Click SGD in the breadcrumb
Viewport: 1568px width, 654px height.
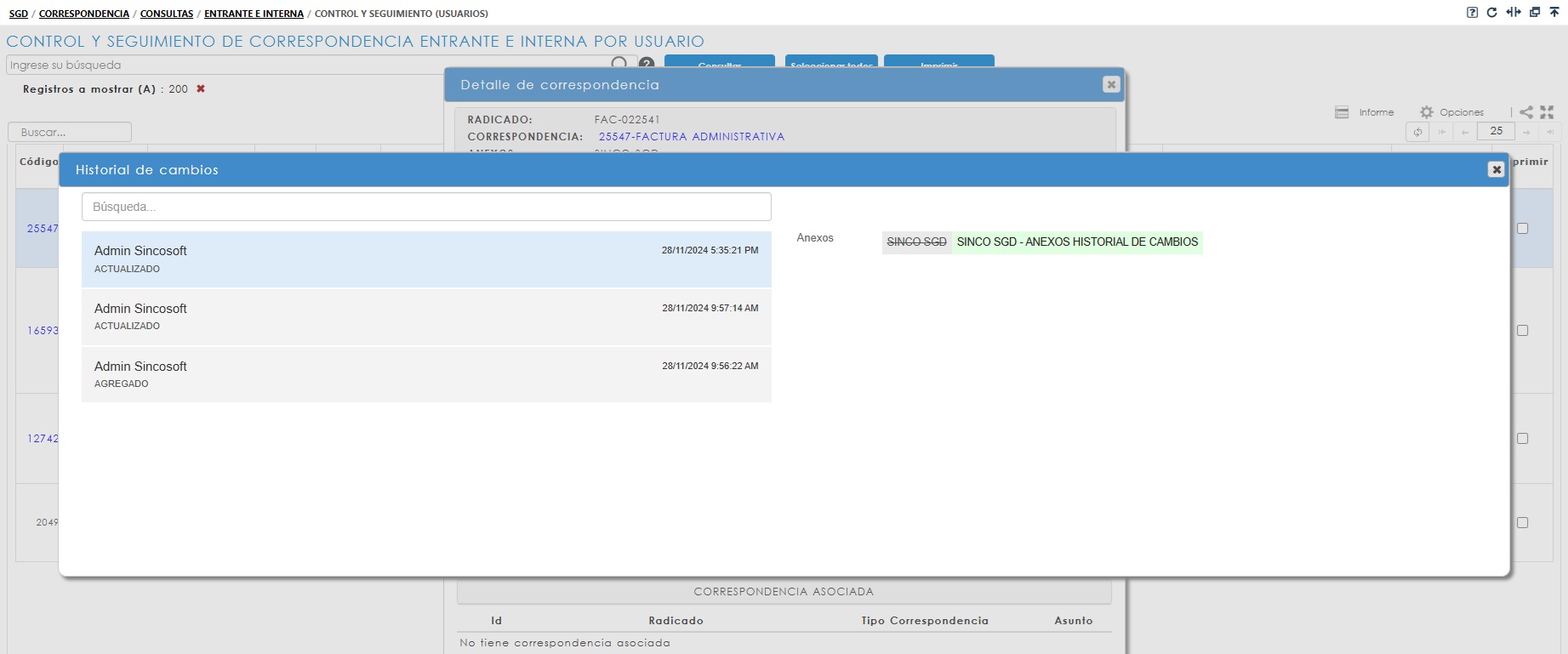(x=19, y=14)
